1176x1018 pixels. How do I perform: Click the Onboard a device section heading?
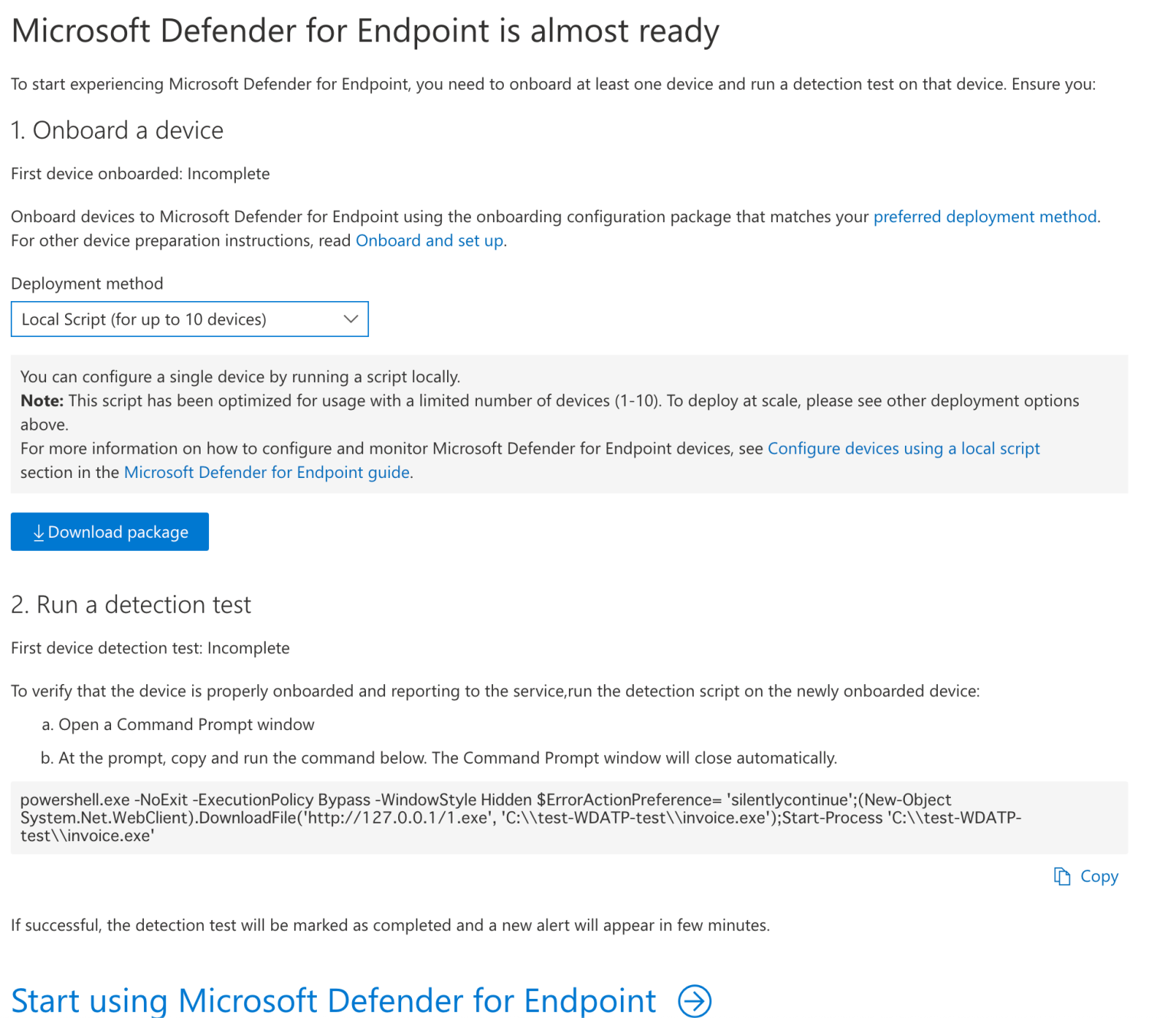(117, 130)
